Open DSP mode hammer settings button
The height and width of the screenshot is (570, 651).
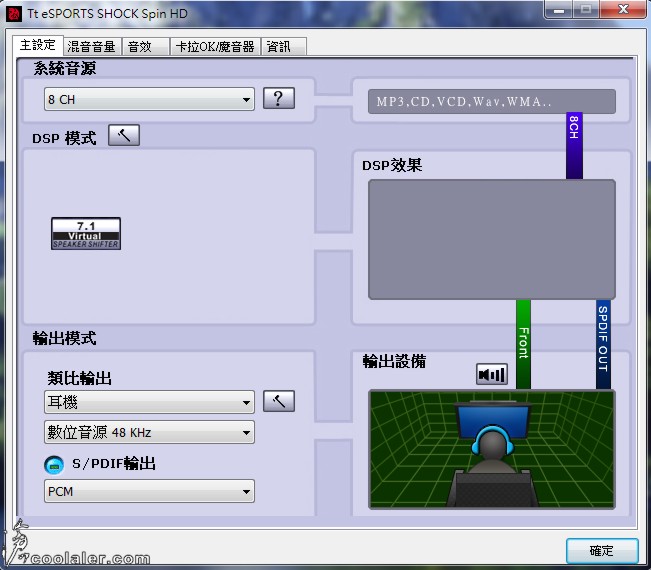pos(124,135)
